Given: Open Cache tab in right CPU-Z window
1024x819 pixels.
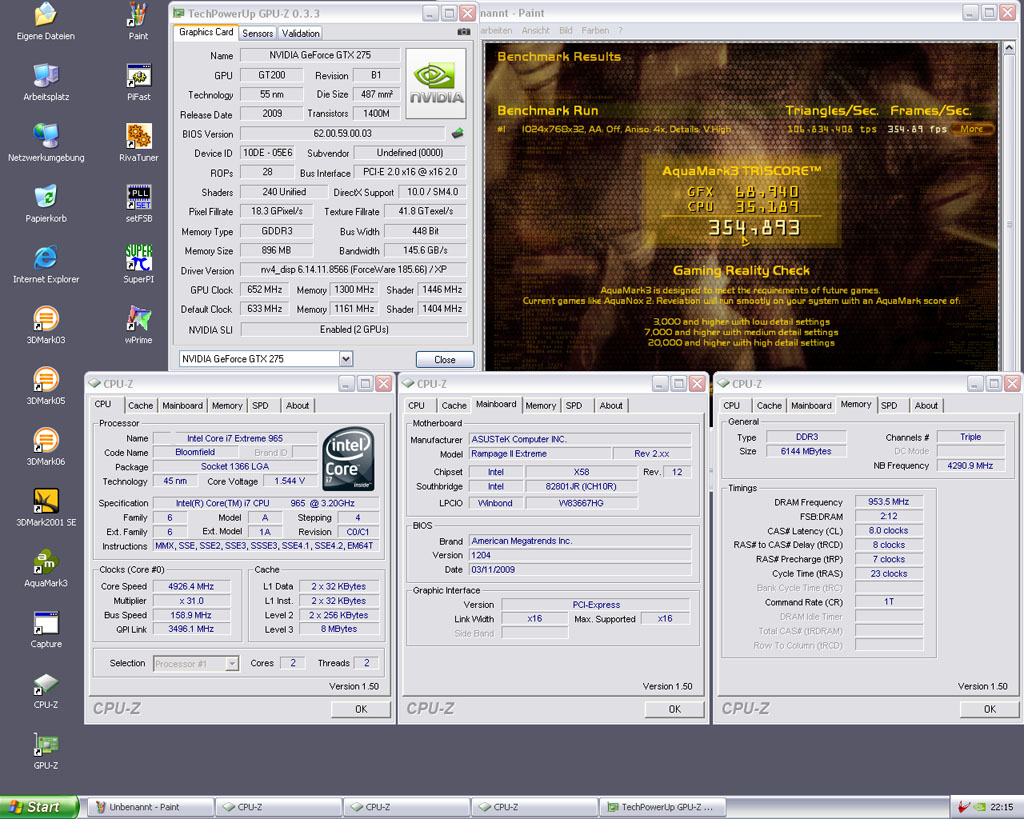Looking at the screenshot, I should tap(769, 406).
